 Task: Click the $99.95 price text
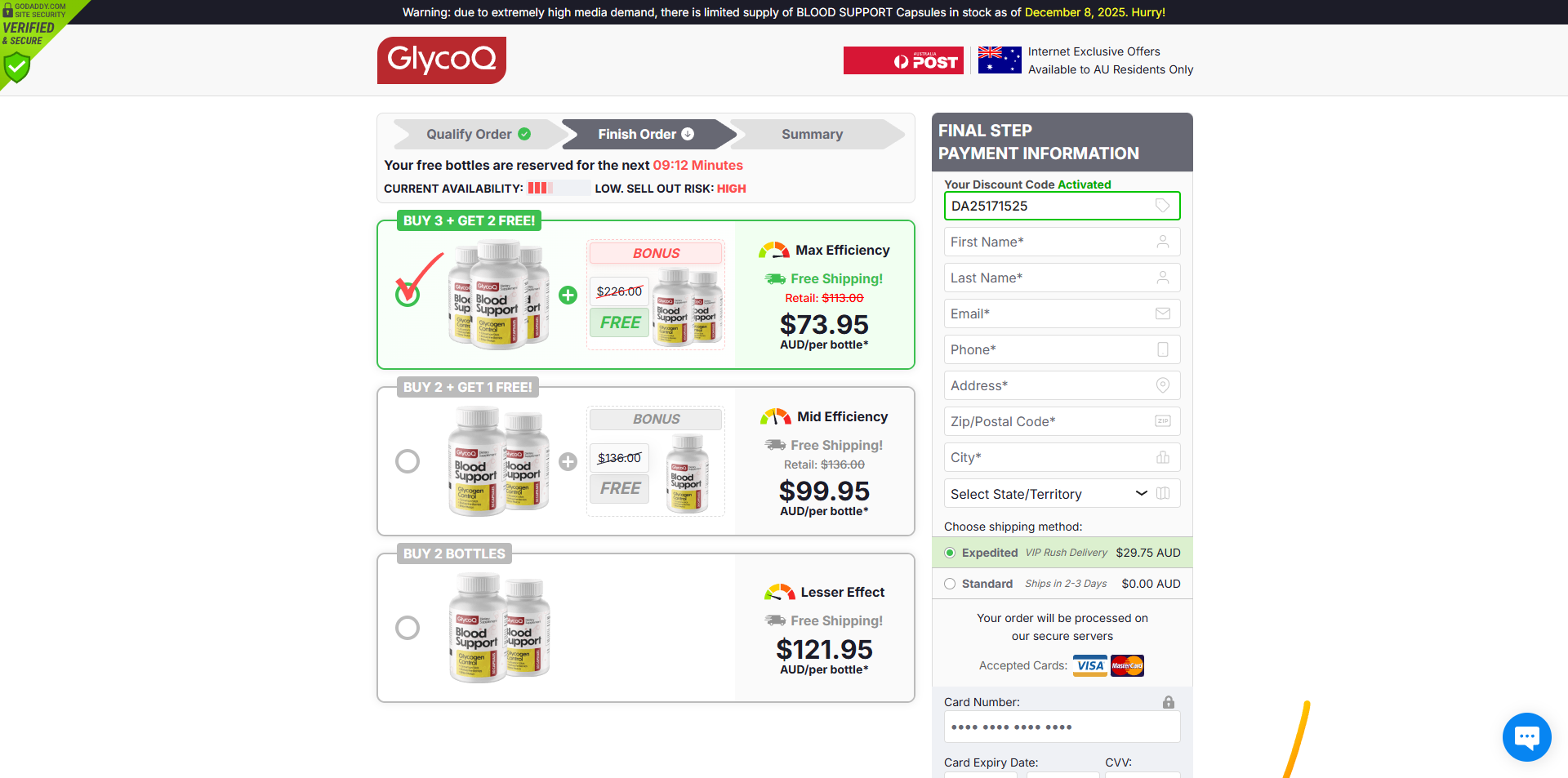coord(824,491)
